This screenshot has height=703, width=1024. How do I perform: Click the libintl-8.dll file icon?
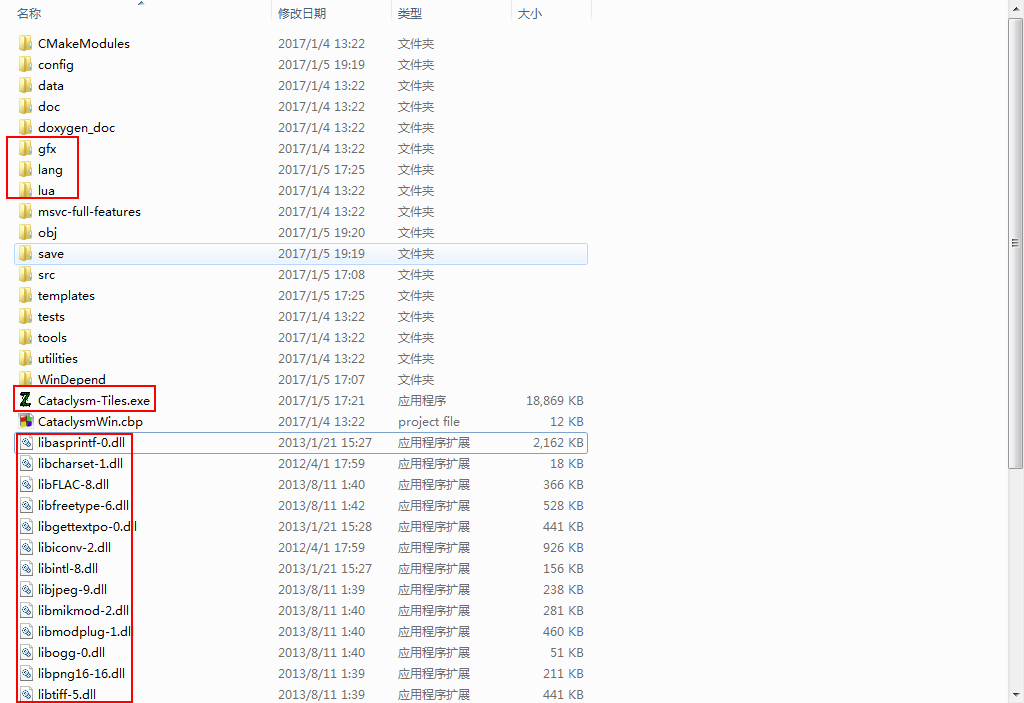click(x=25, y=568)
